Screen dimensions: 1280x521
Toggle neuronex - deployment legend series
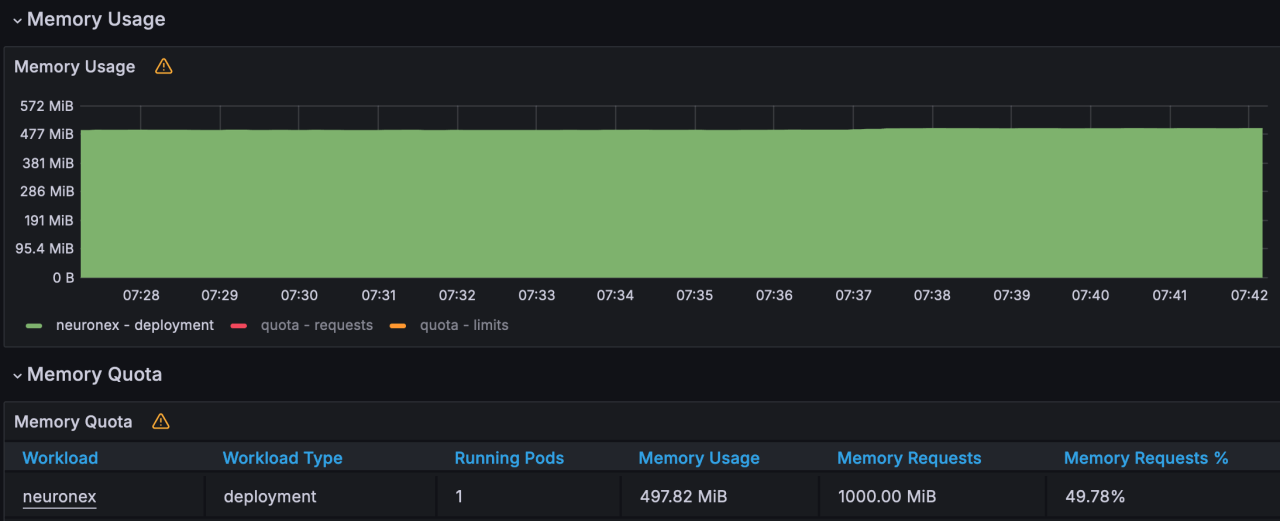click(134, 325)
